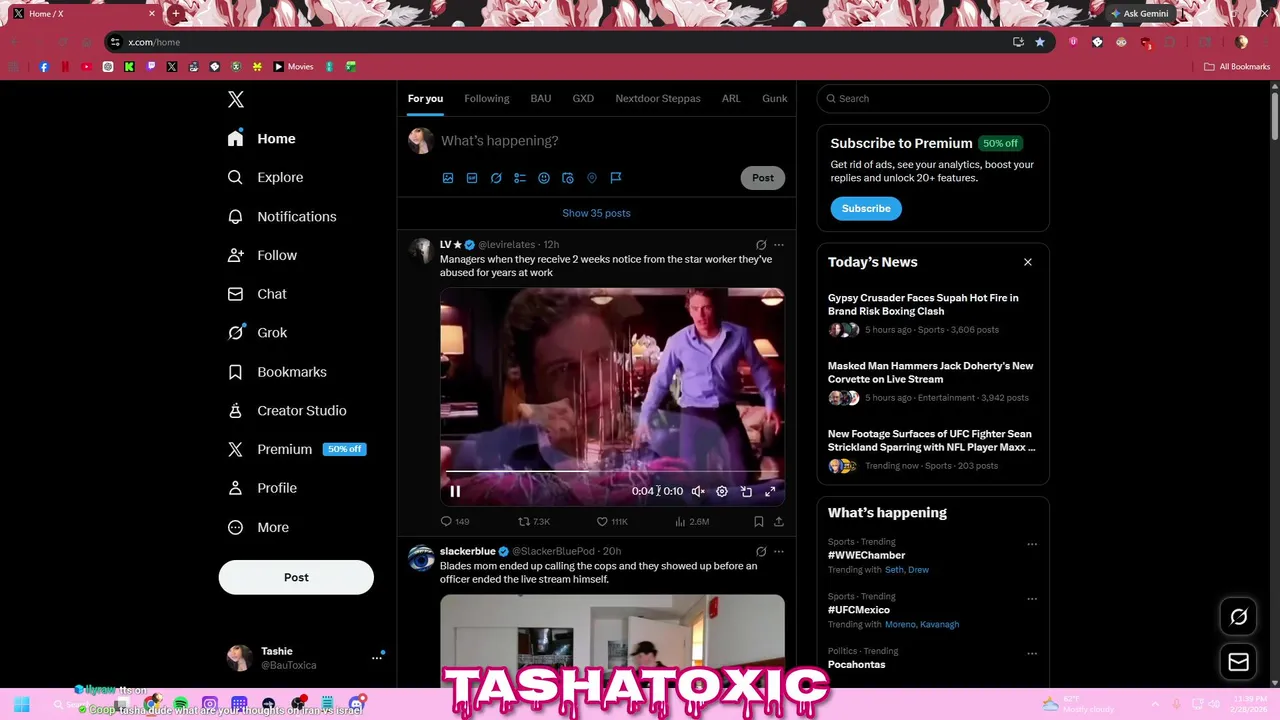Tag a location in the composer
This screenshot has width=1280, height=720.
point(592,178)
